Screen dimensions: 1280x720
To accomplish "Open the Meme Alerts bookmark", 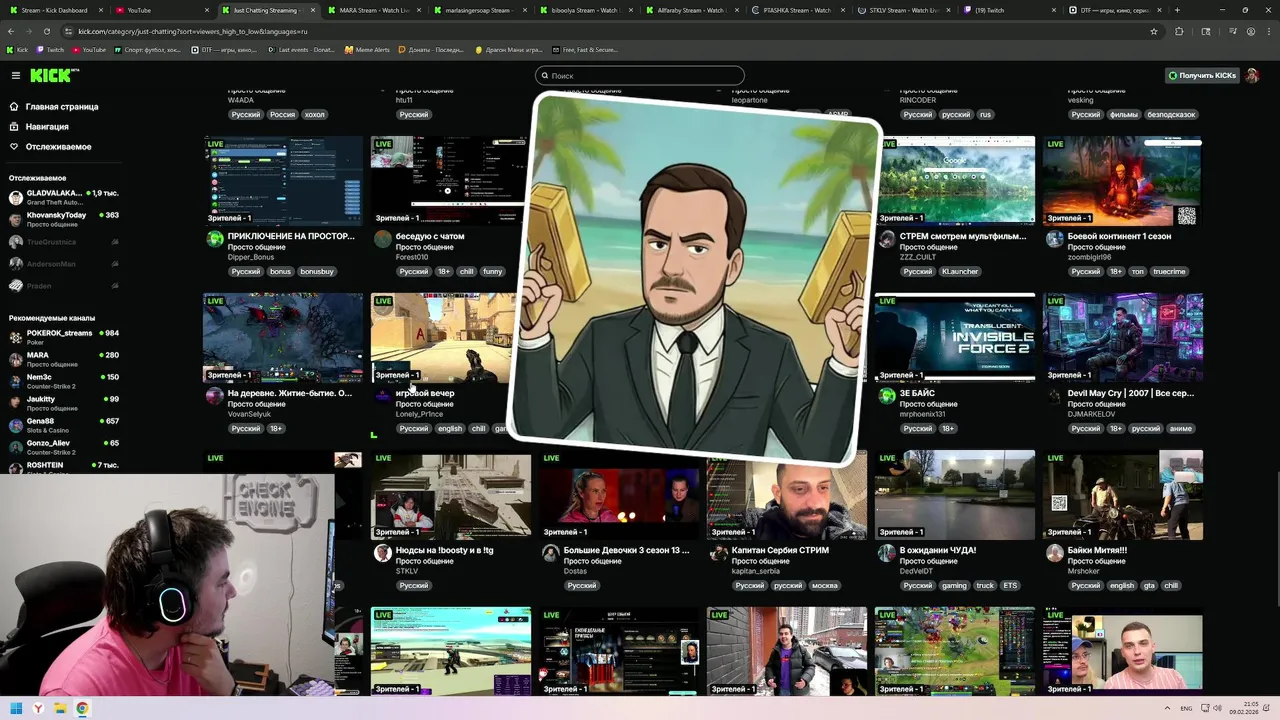I will point(367,49).
